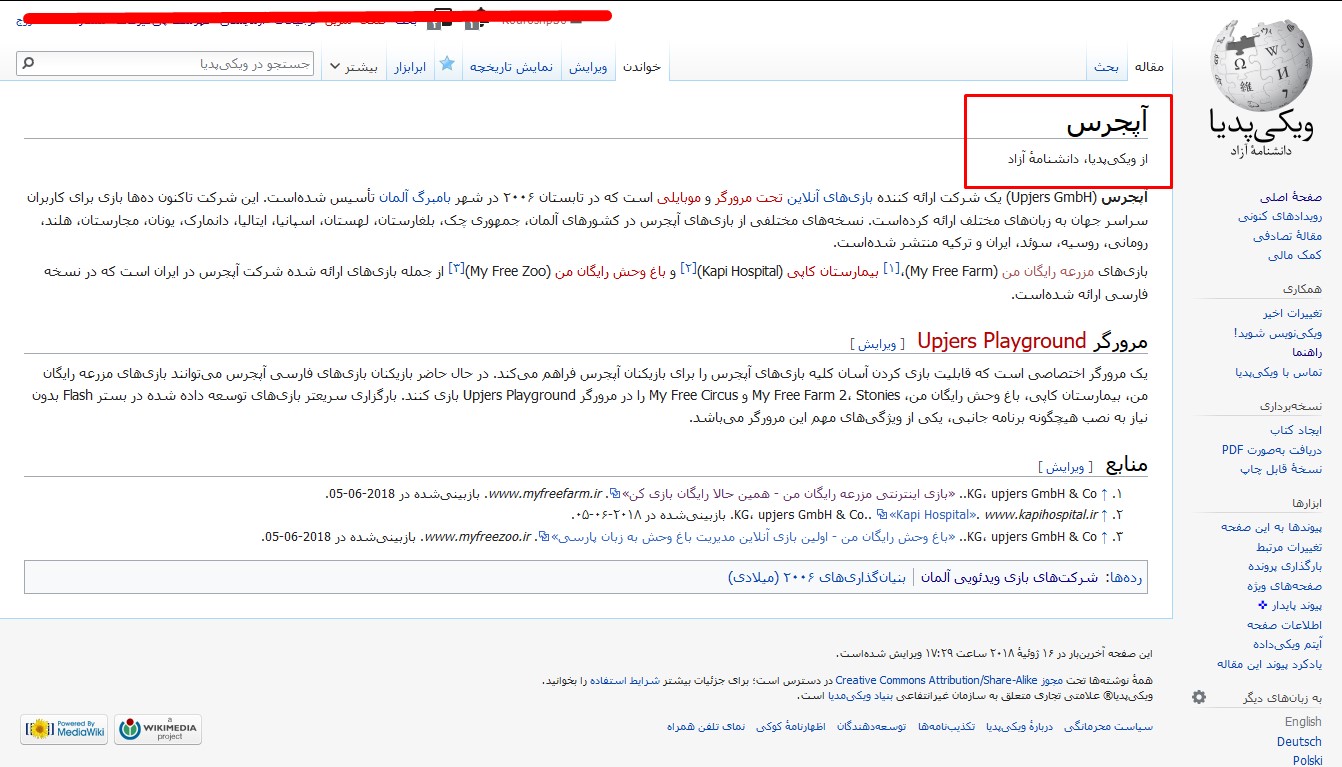This screenshot has height=767, width=1342.
Task: Click پیوند پایدار (Permanent link) in the sidebar
Action: pos(1297,605)
